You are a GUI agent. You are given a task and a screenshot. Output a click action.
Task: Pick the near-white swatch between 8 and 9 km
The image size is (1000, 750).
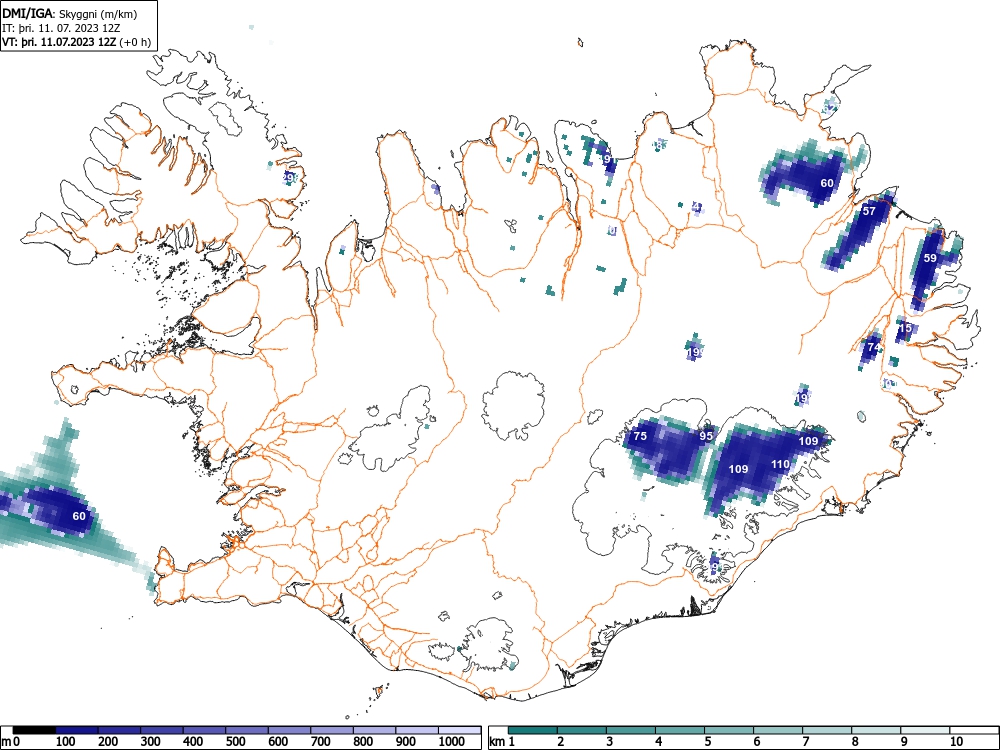tap(876, 730)
